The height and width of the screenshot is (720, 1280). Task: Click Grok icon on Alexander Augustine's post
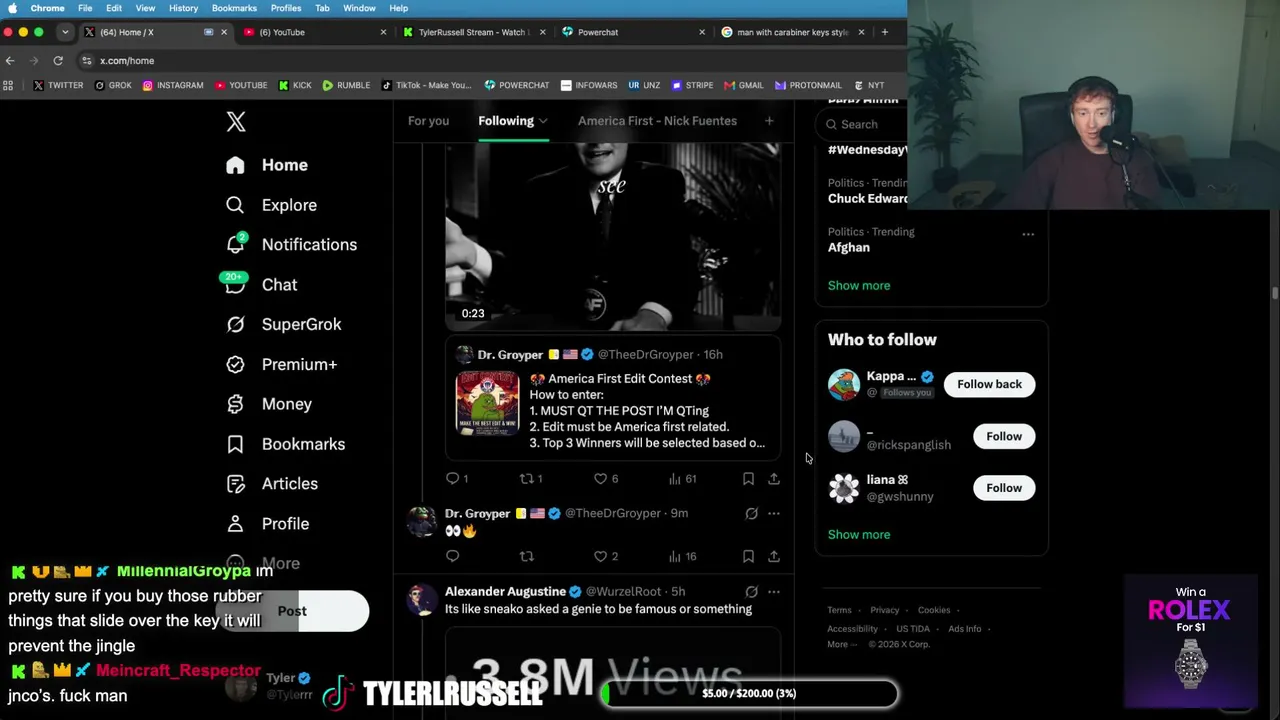tap(752, 592)
